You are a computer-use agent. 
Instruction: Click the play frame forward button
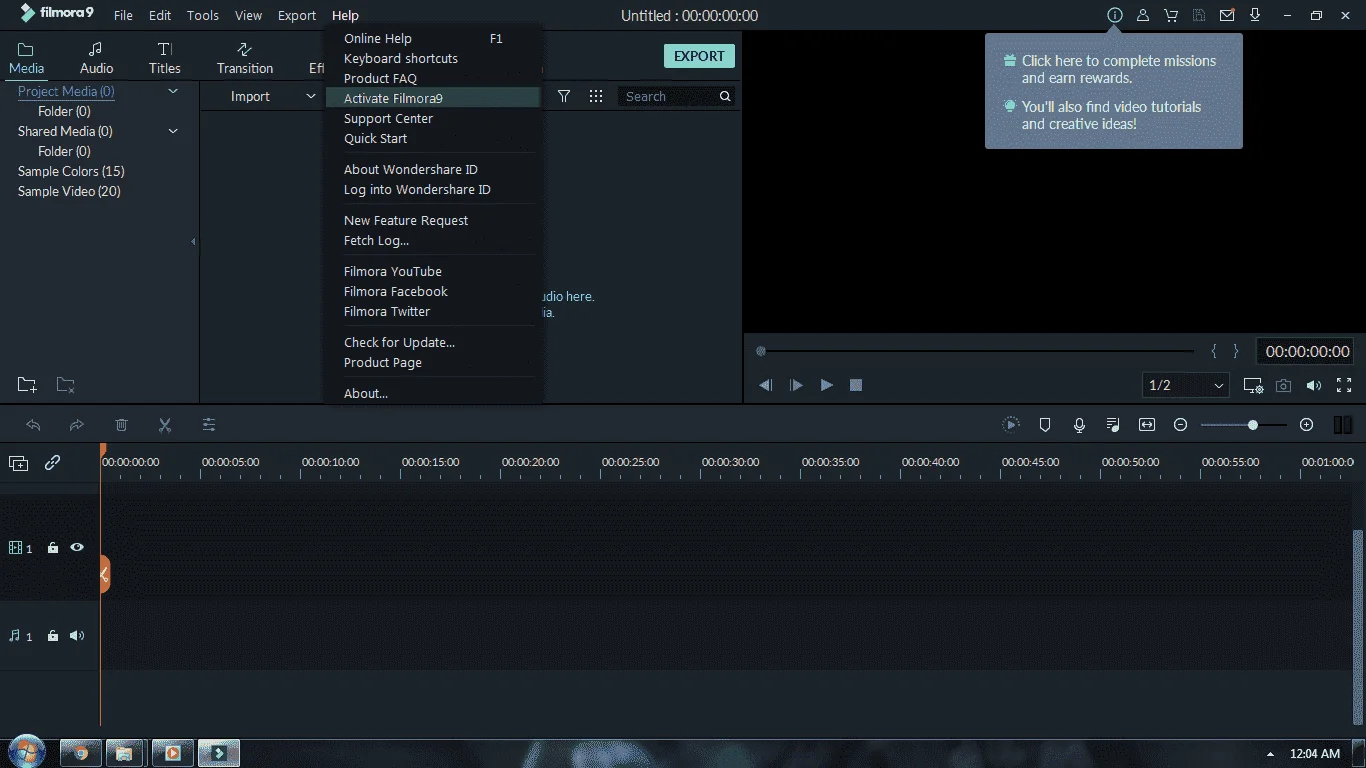tap(796, 385)
